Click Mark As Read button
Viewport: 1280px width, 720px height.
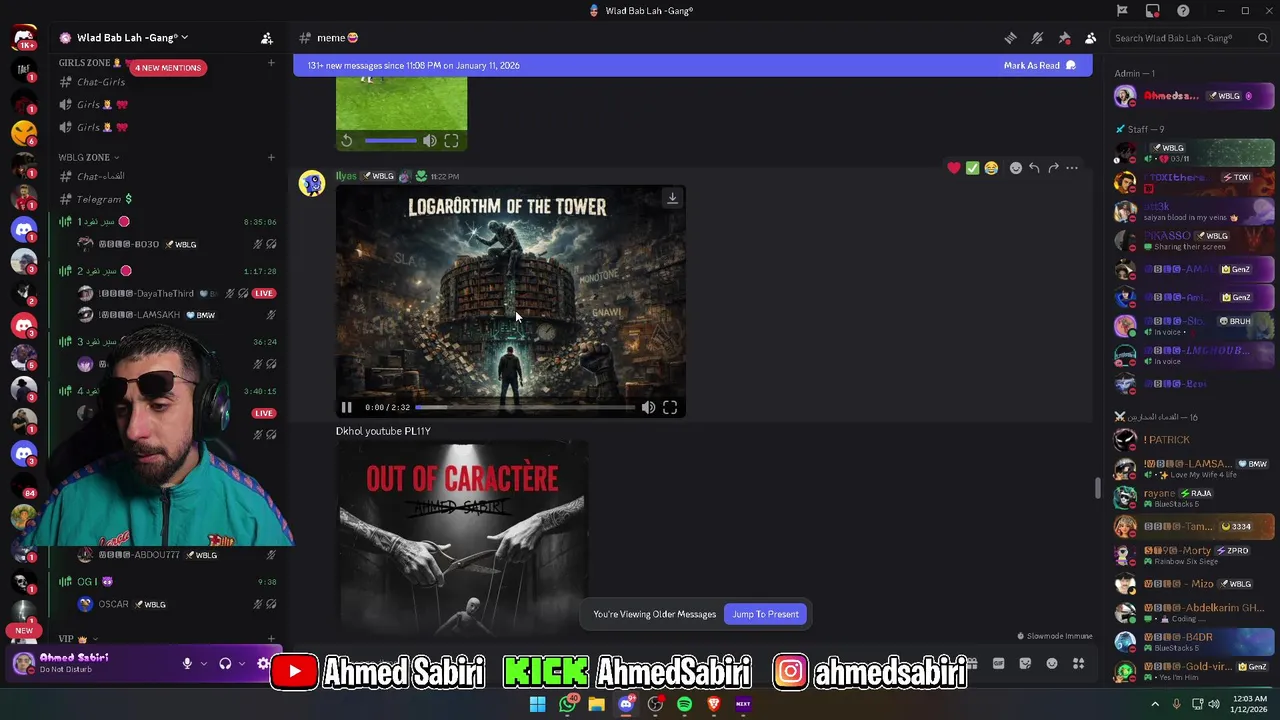tap(1039, 65)
